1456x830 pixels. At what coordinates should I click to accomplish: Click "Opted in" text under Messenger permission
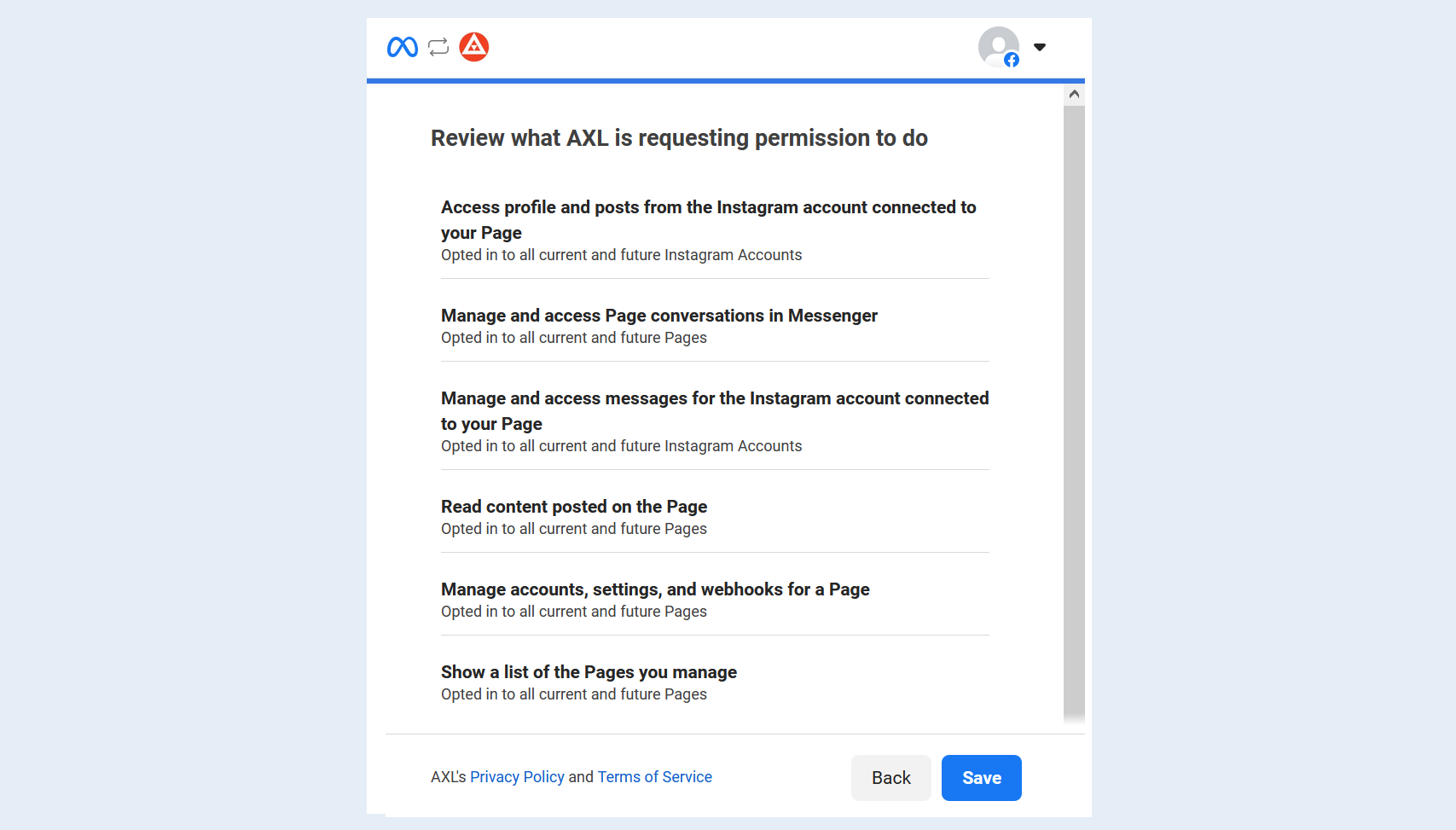tap(574, 338)
